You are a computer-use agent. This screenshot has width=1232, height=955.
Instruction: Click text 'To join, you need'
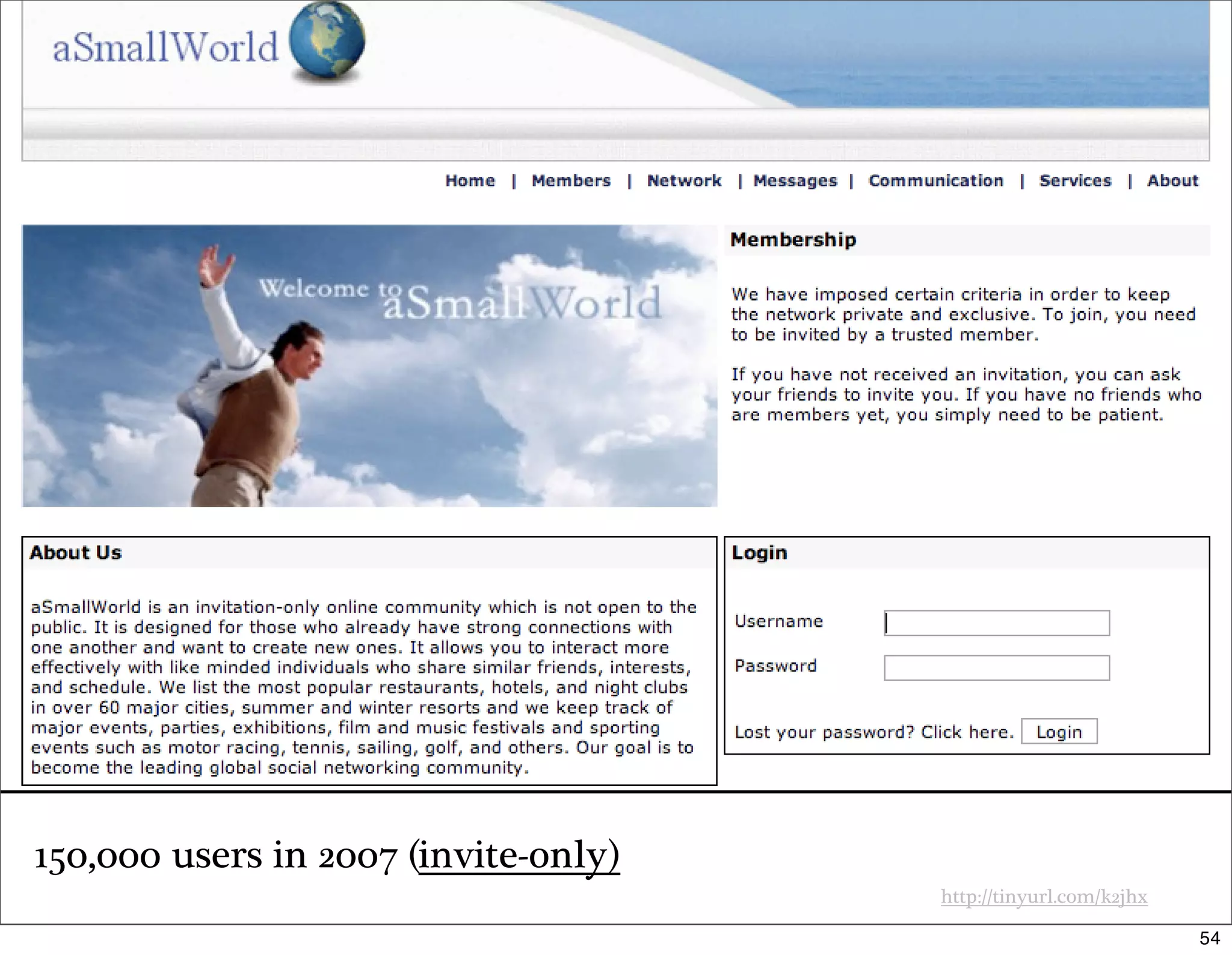pyautogui.click(x=1119, y=315)
